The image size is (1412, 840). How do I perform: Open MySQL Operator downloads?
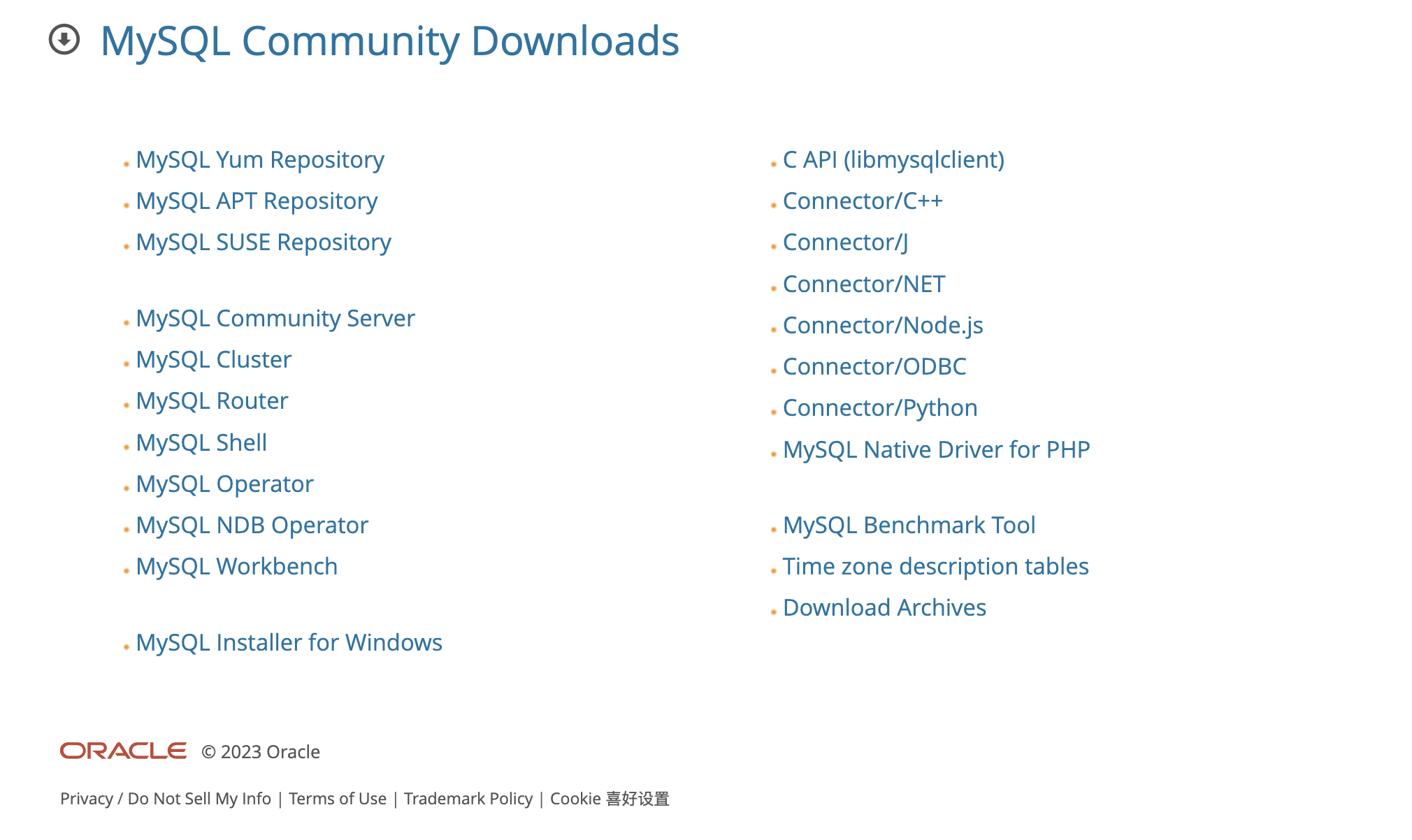(x=225, y=483)
